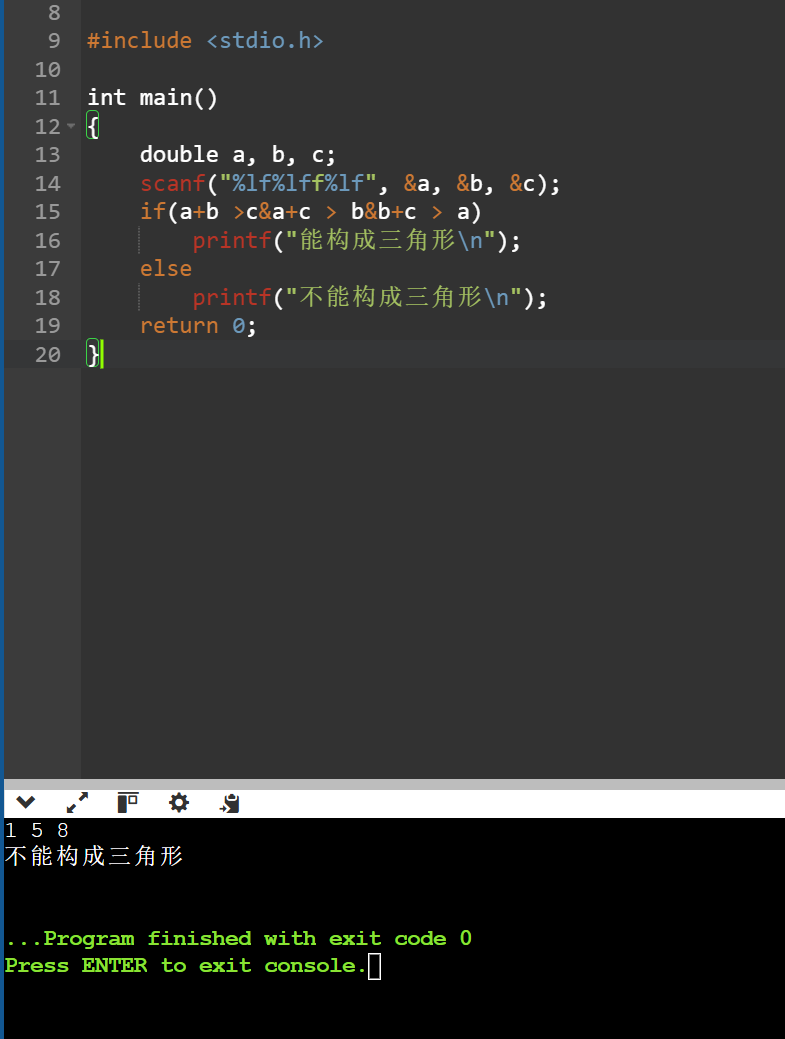Click the paste-to-console clipboard icon
This screenshot has width=785, height=1039.
click(x=229, y=803)
